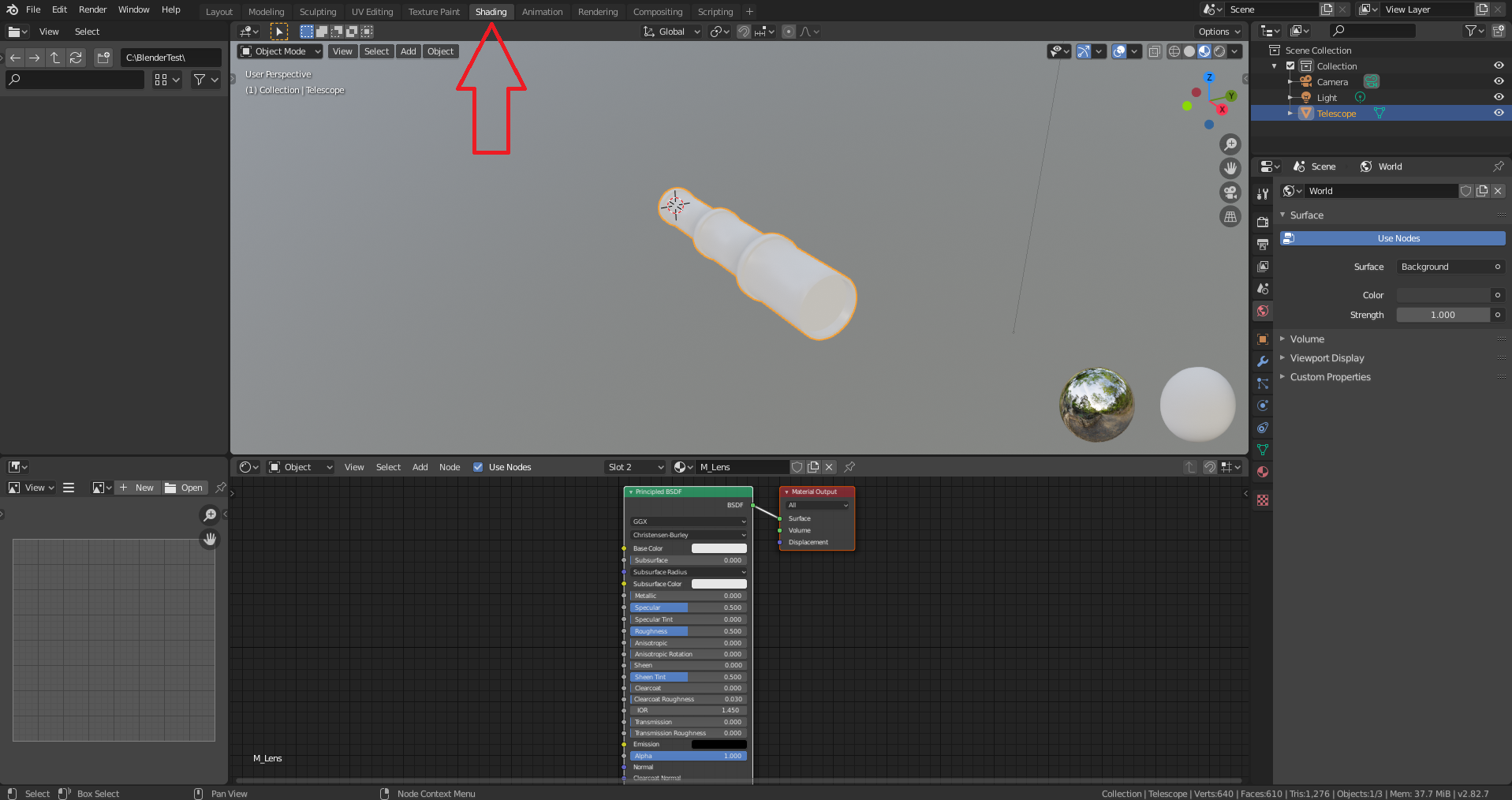
Task: Toggle camera view with the camera icon
Action: [x=1230, y=193]
